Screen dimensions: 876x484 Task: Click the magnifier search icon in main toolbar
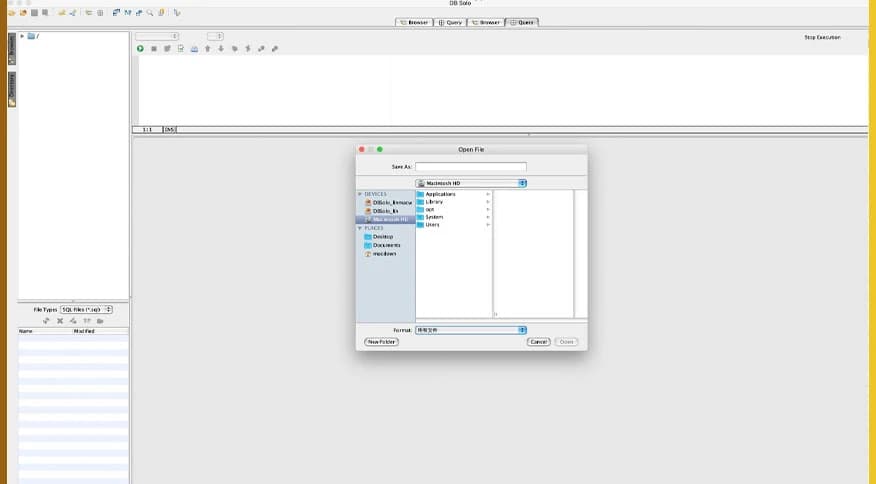pos(150,13)
